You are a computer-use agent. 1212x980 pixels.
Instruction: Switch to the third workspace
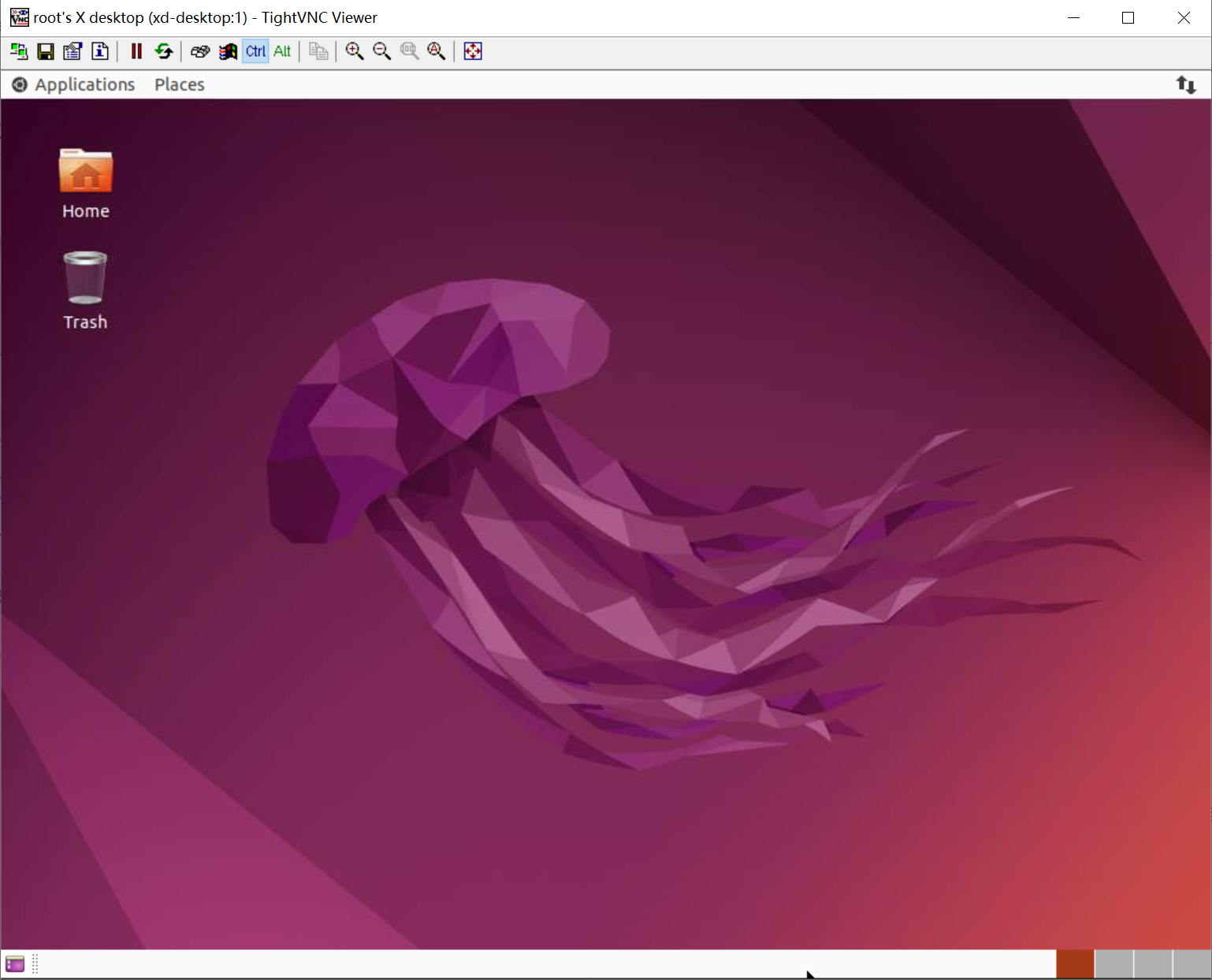pyautogui.click(x=1154, y=964)
